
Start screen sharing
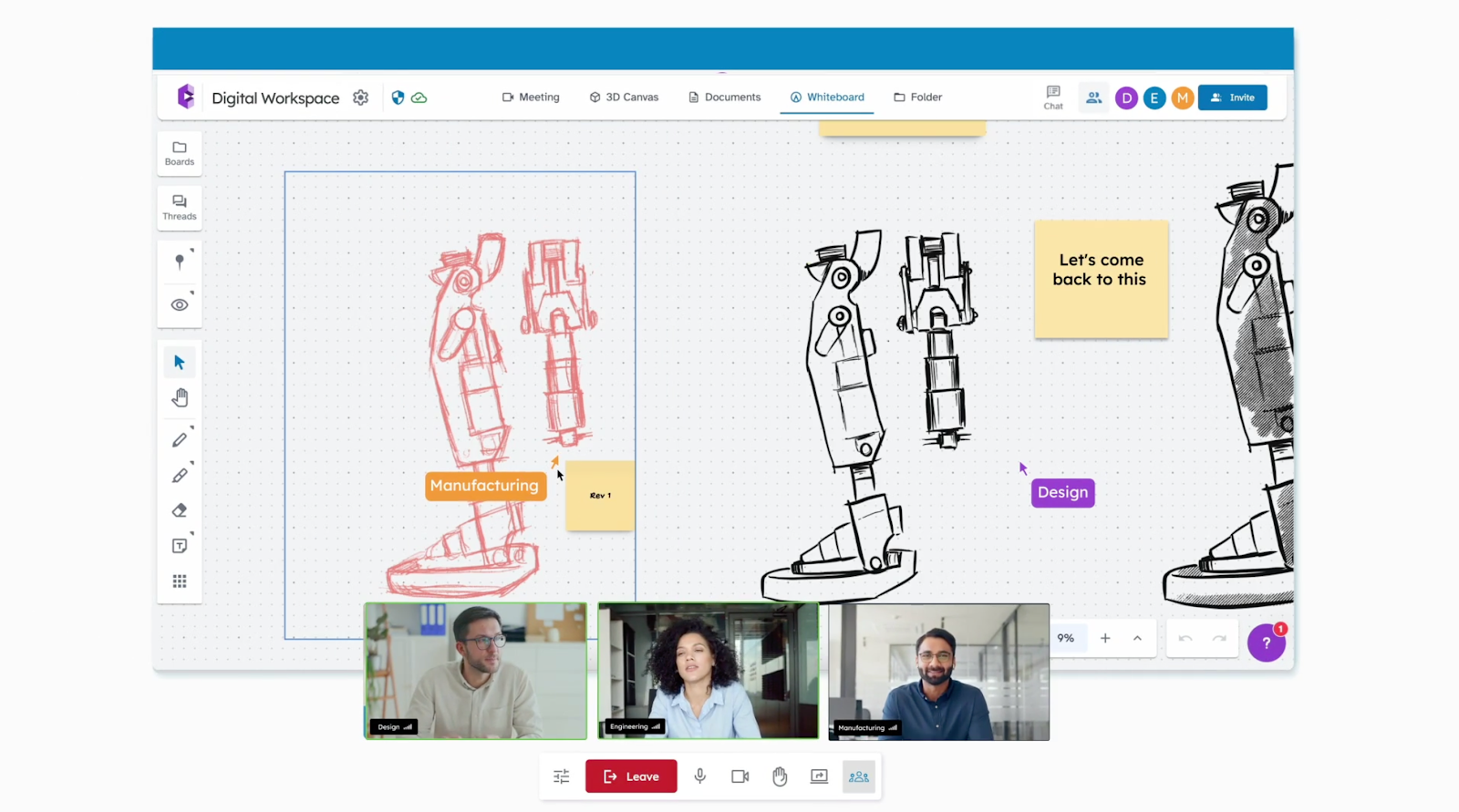pyautogui.click(x=819, y=776)
